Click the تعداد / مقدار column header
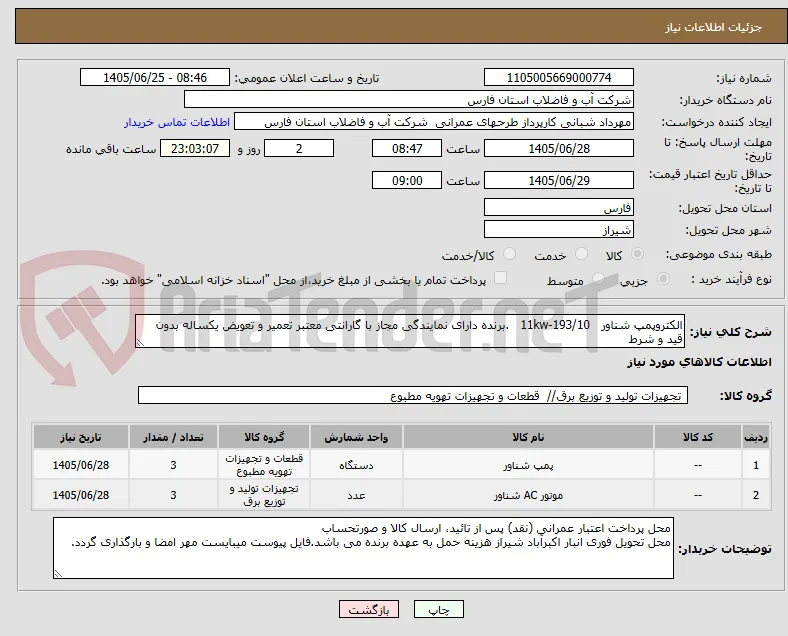The width and height of the screenshot is (788, 636). click(x=173, y=437)
